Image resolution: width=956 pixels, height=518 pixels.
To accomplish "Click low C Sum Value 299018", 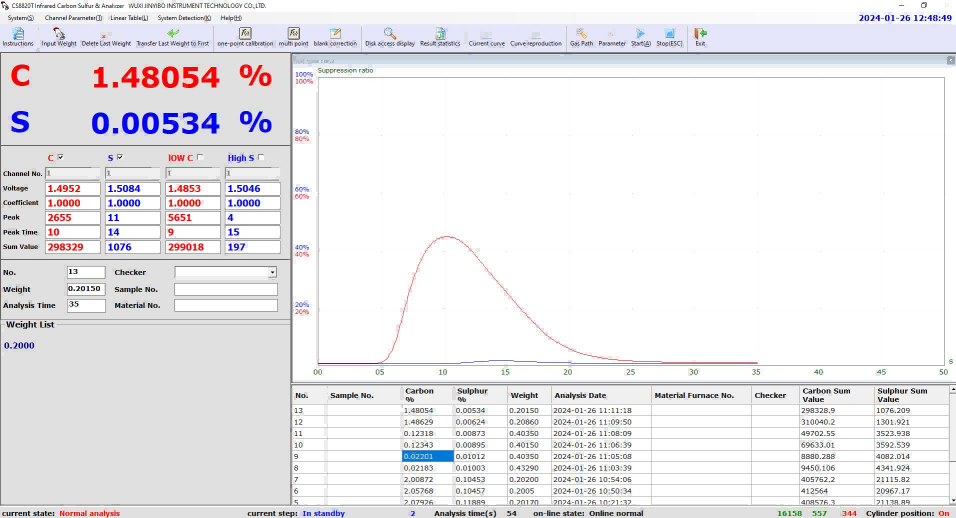I will (193, 247).
